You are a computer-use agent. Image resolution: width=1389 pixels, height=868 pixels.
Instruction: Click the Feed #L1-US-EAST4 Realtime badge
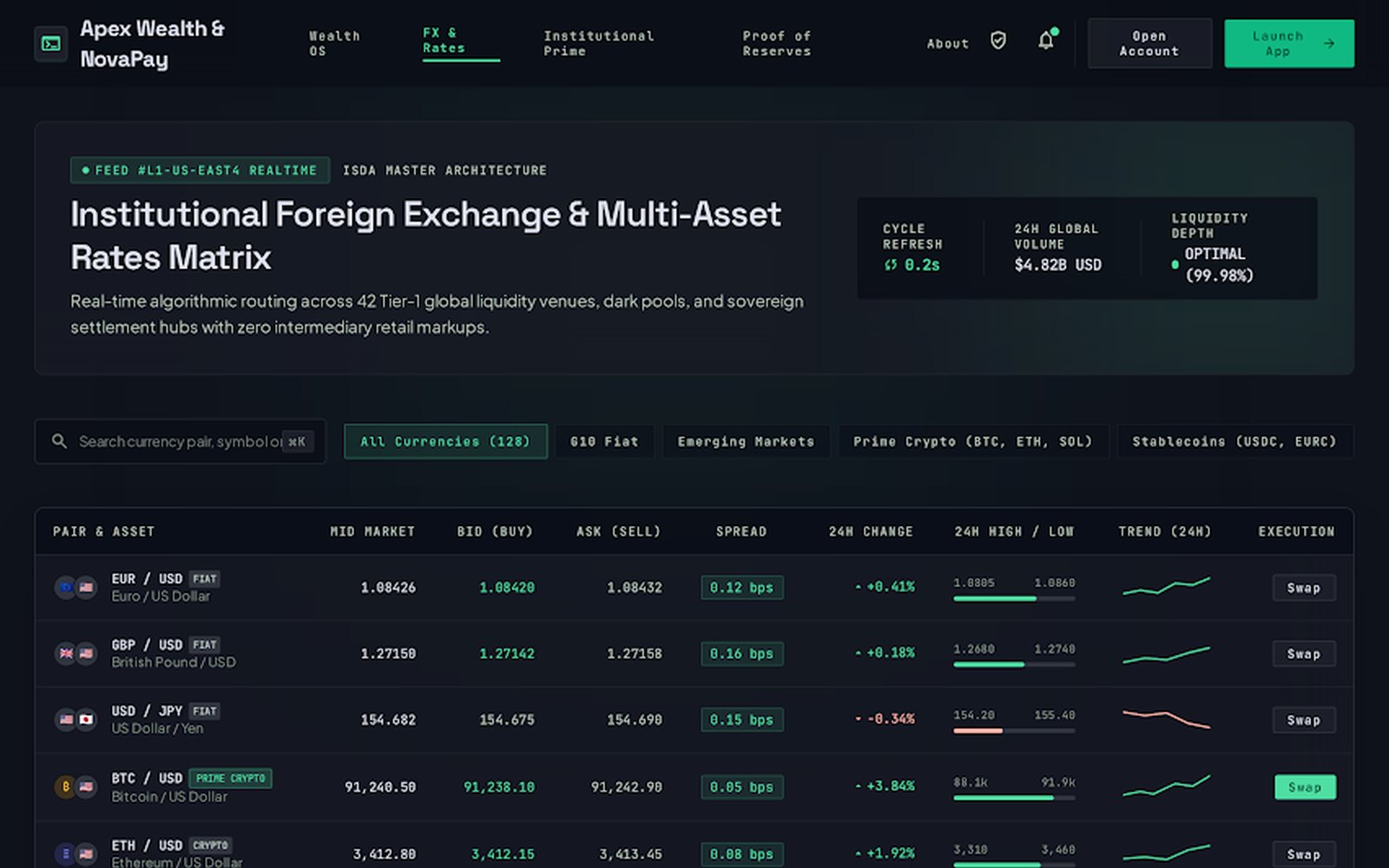pos(200,170)
